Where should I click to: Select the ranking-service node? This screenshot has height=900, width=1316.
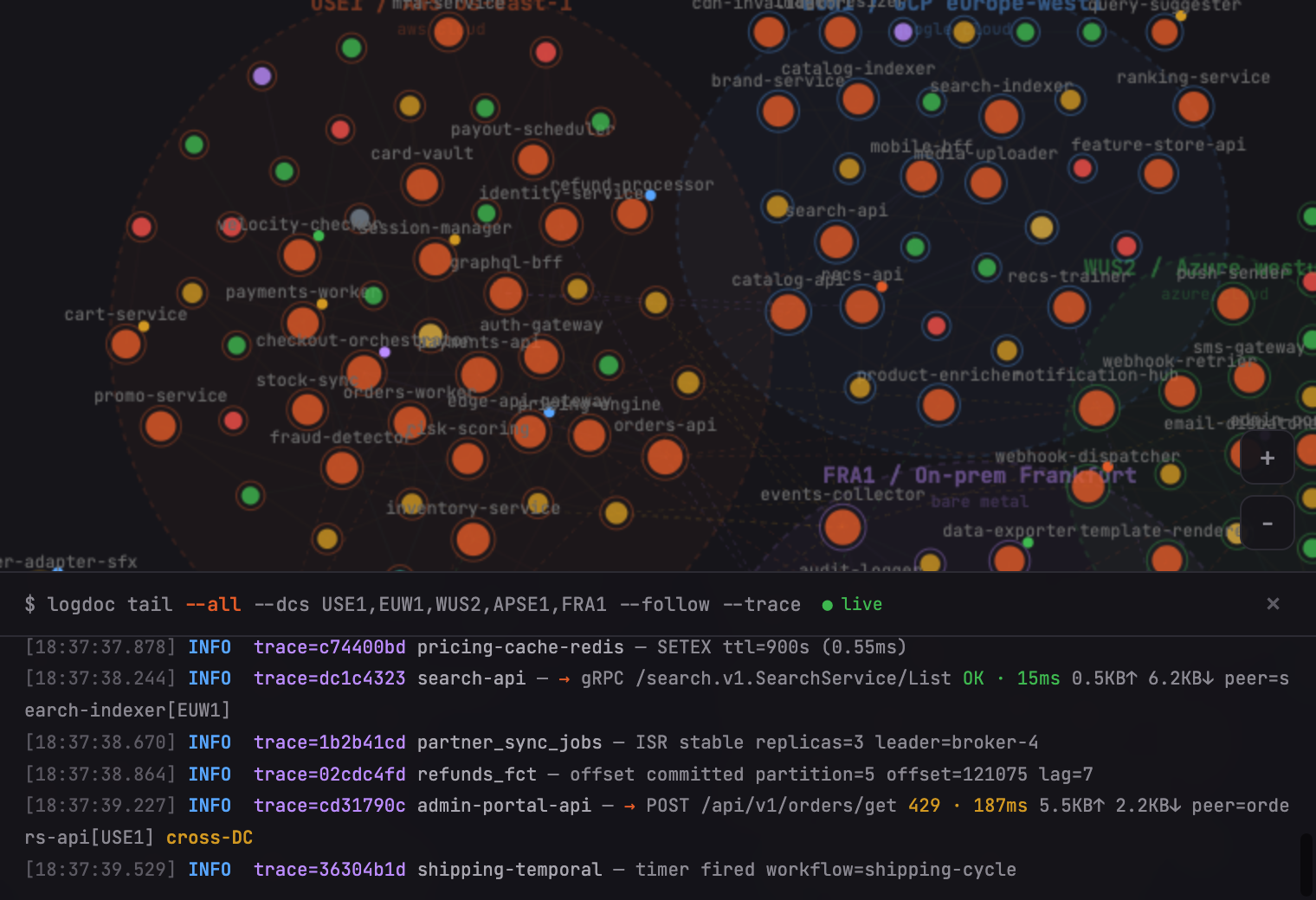point(1193,106)
